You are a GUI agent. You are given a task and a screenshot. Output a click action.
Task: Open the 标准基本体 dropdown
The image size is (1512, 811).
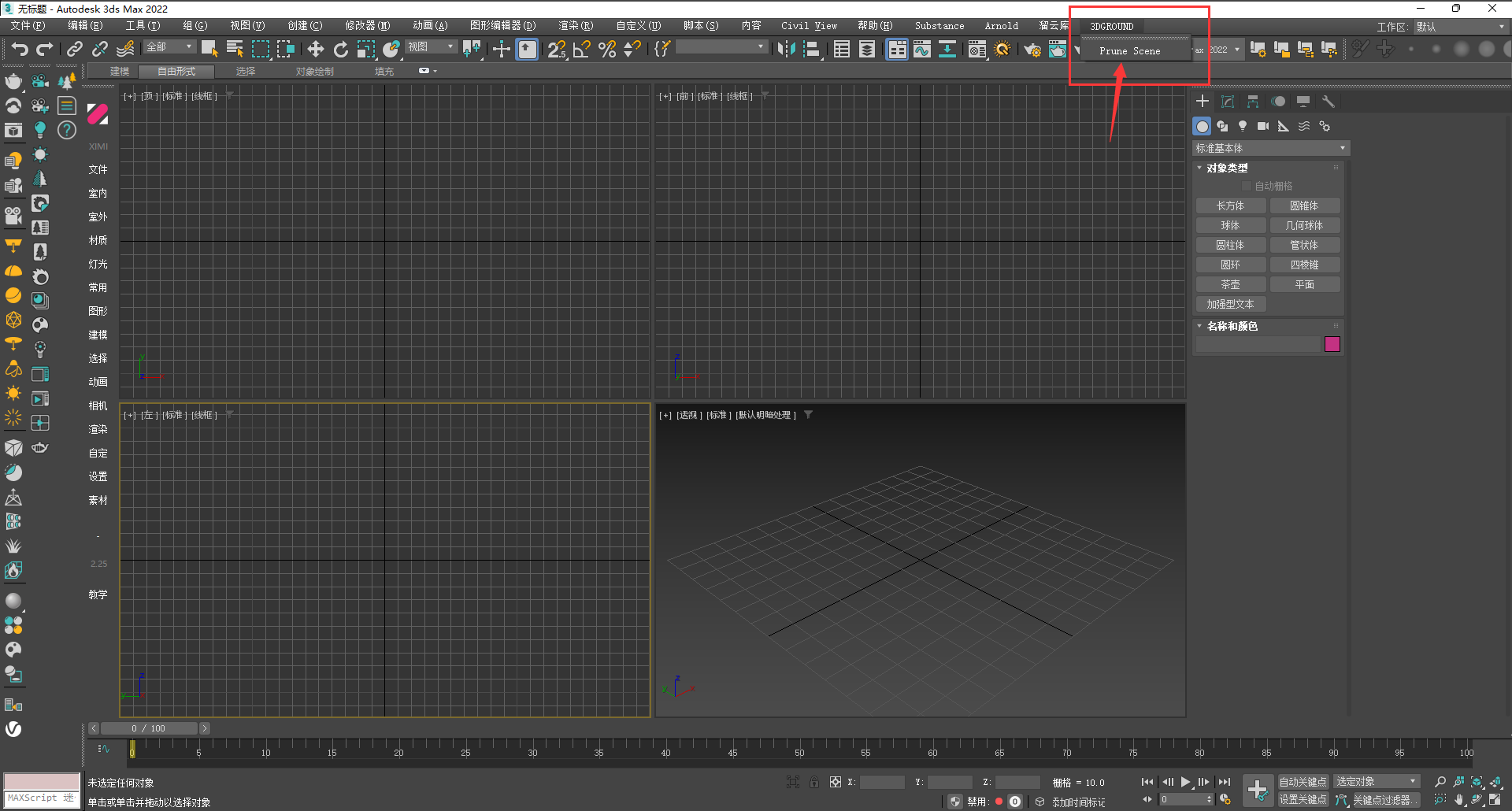coord(1270,148)
